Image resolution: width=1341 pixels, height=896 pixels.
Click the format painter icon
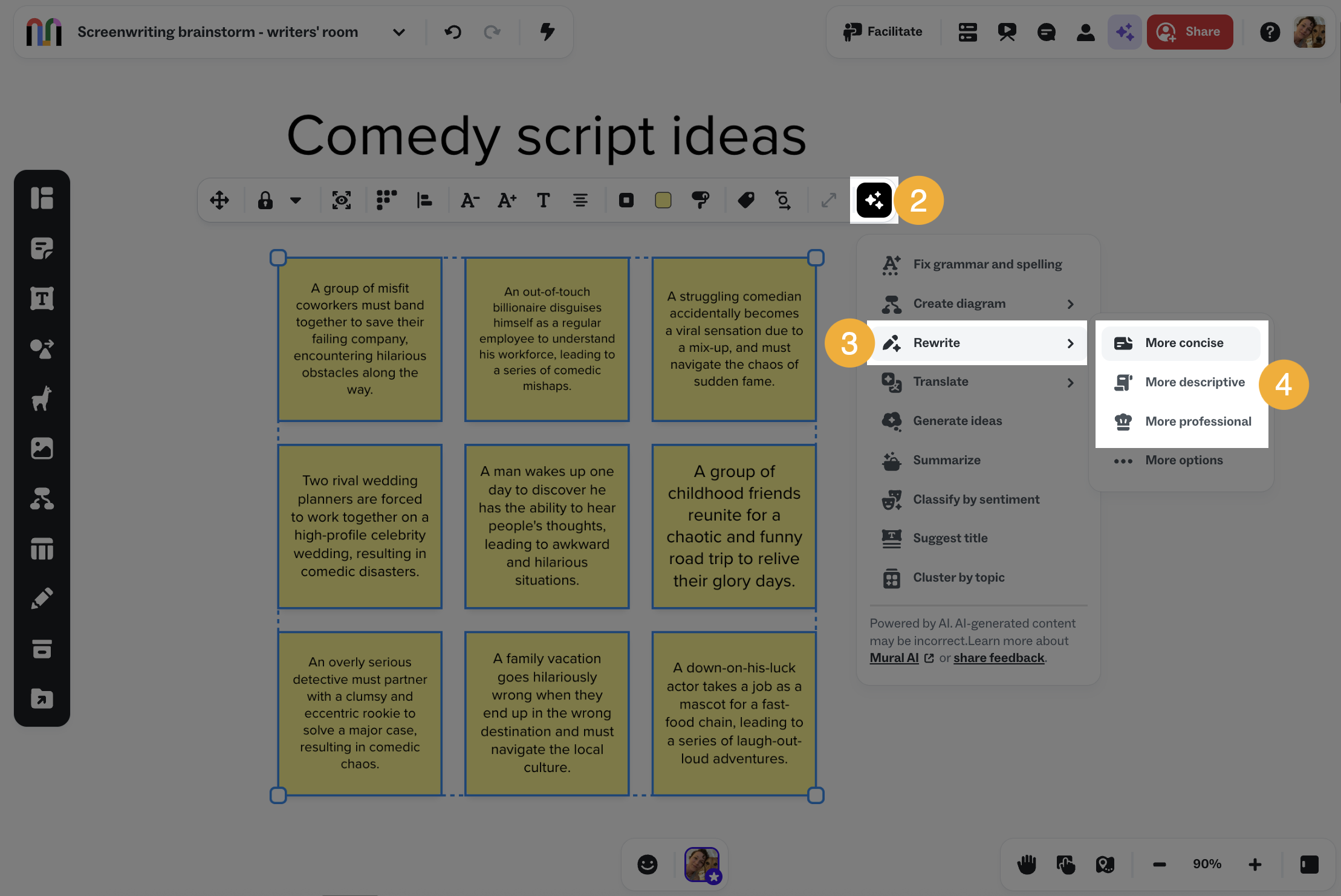(x=700, y=200)
